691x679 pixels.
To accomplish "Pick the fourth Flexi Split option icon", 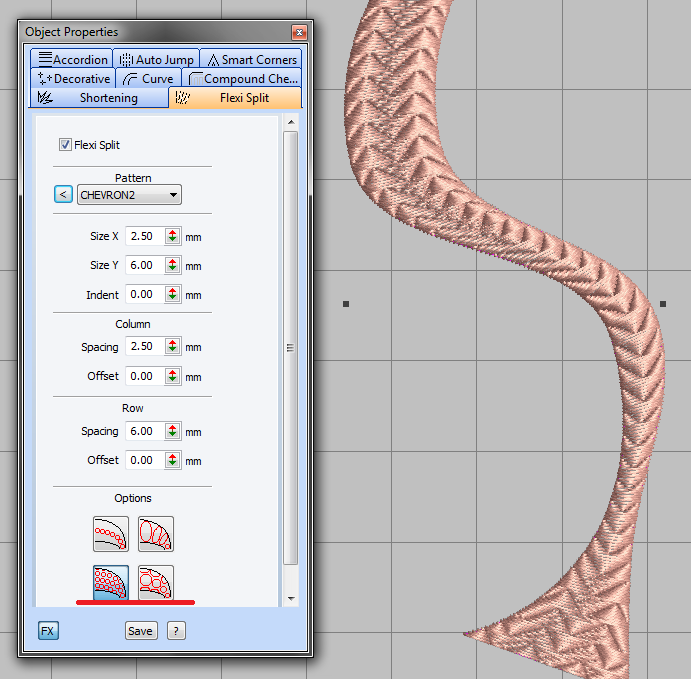I will tap(156, 582).
